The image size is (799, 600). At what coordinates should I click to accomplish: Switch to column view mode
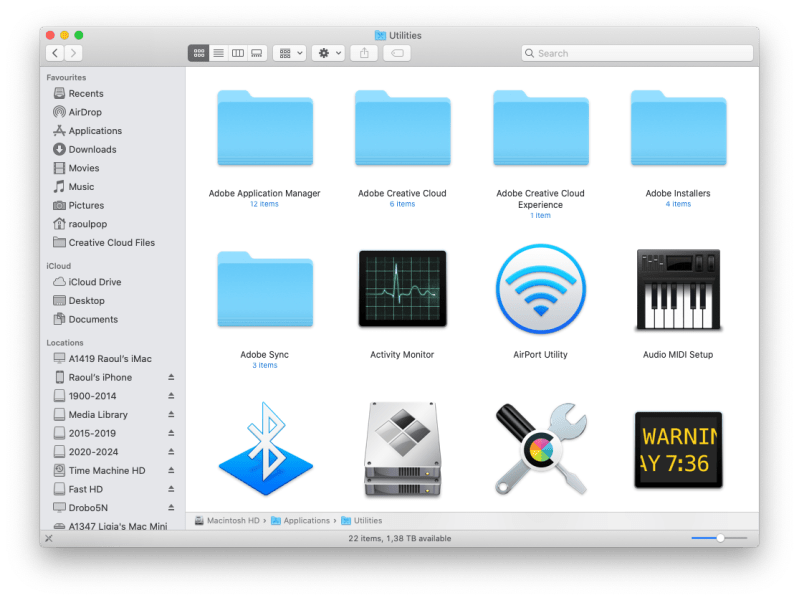tap(237, 53)
